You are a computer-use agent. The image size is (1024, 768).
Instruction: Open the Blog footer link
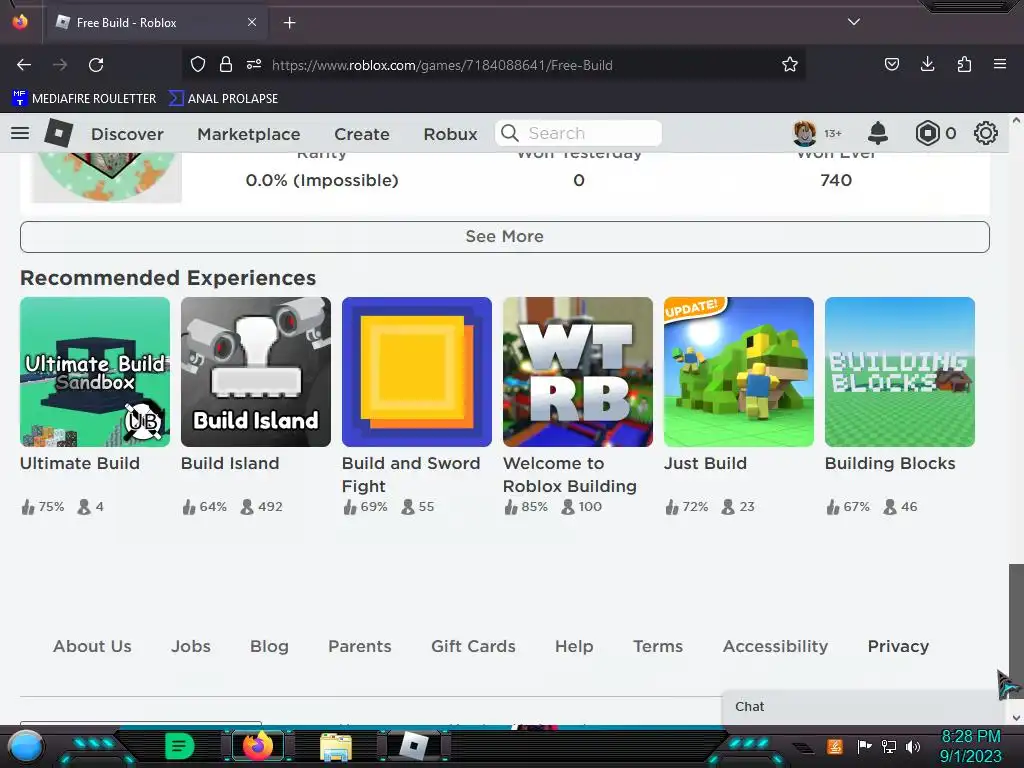[x=269, y=646]
